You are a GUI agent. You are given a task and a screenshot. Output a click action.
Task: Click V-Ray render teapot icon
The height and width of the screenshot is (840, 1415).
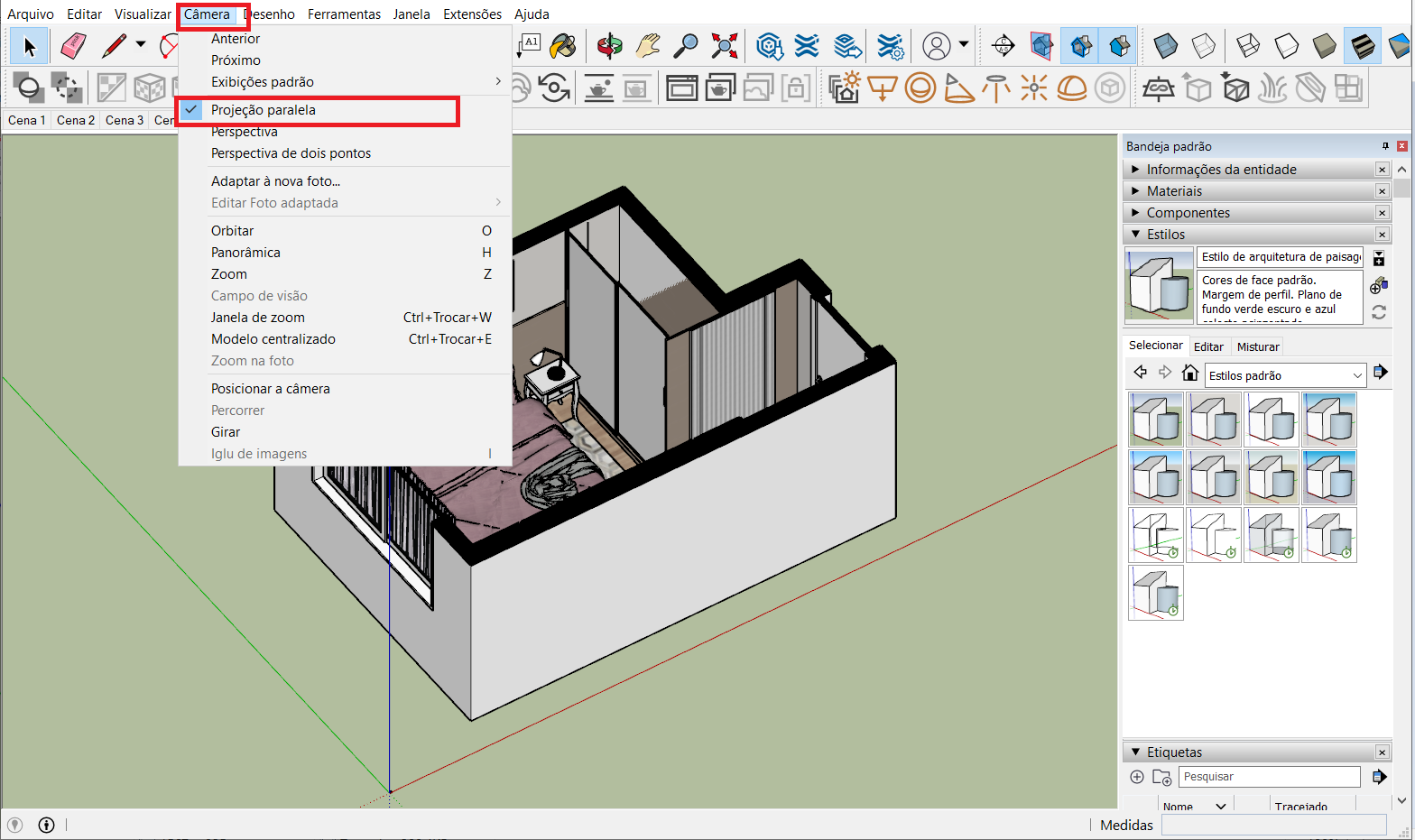coord(599,88)
